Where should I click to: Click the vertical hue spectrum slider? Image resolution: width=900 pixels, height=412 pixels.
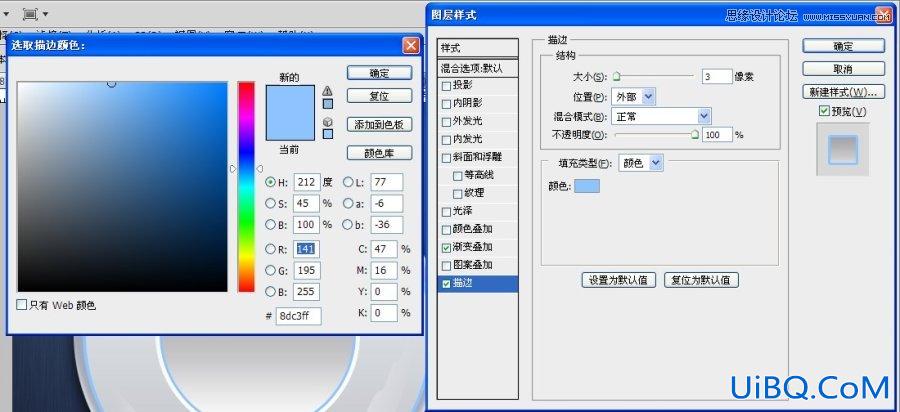[x=246, y=186]
